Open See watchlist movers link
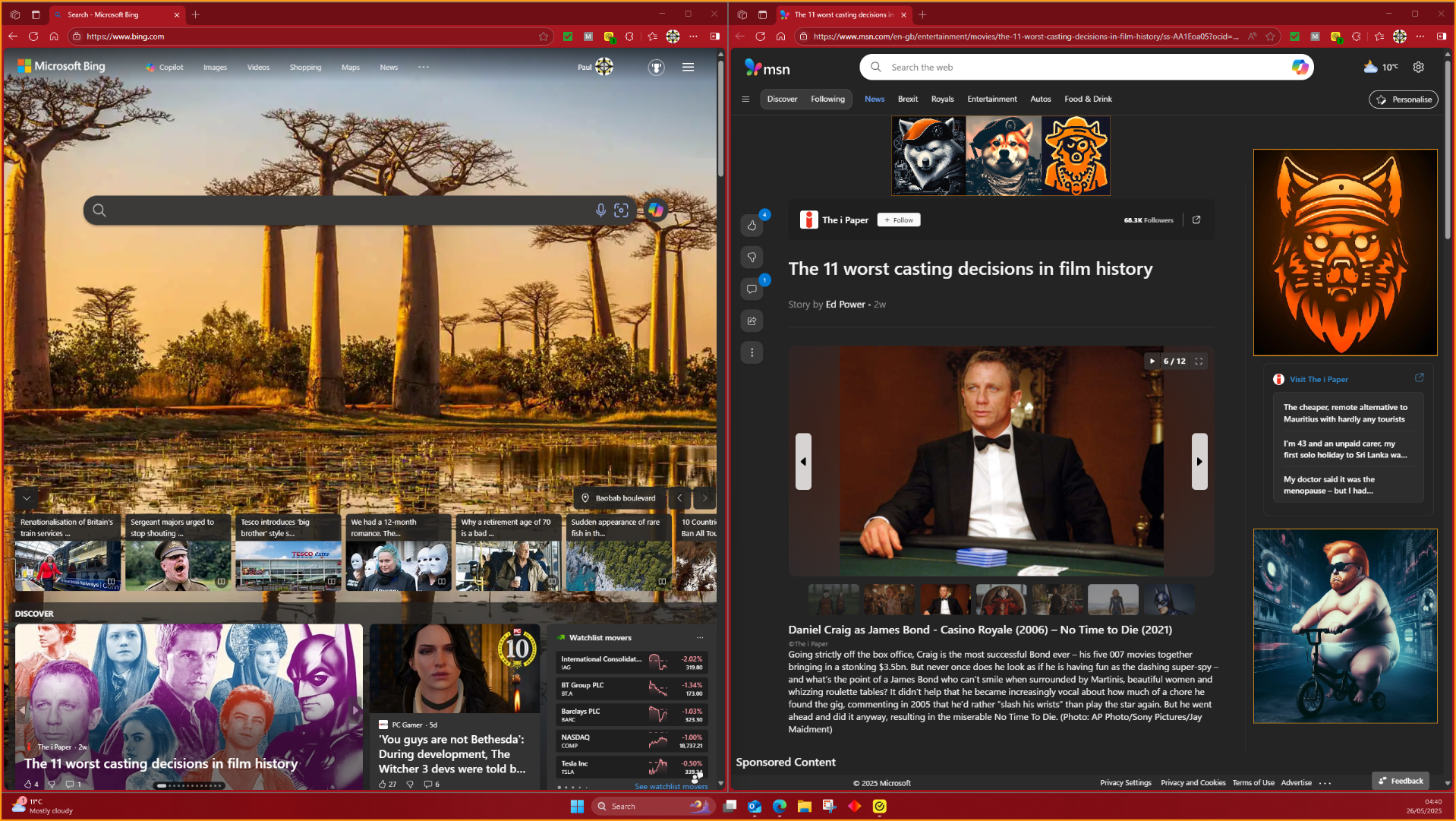 671,786
